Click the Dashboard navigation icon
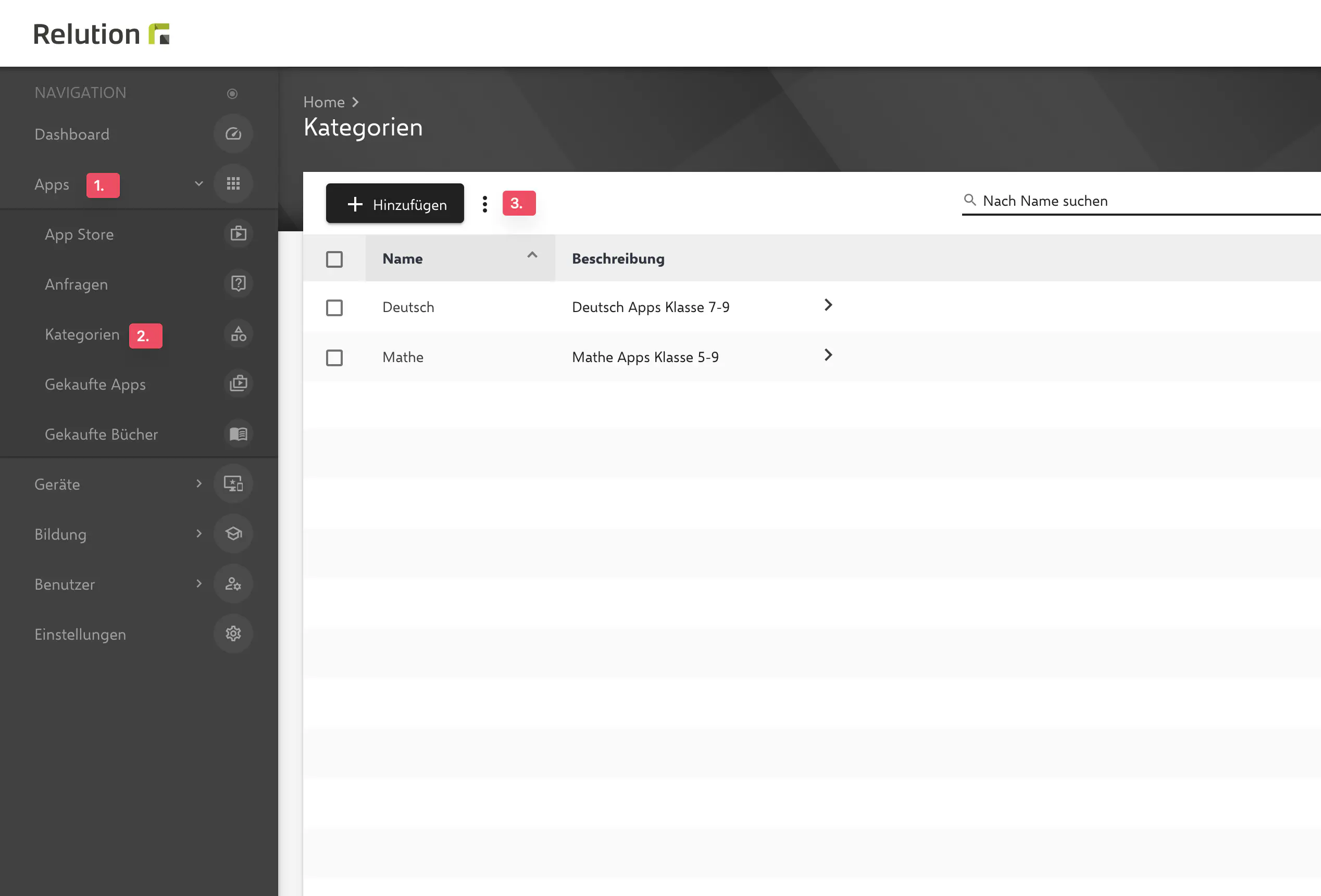Screen dimensions: 1321x896 click(x=233, y=133)
